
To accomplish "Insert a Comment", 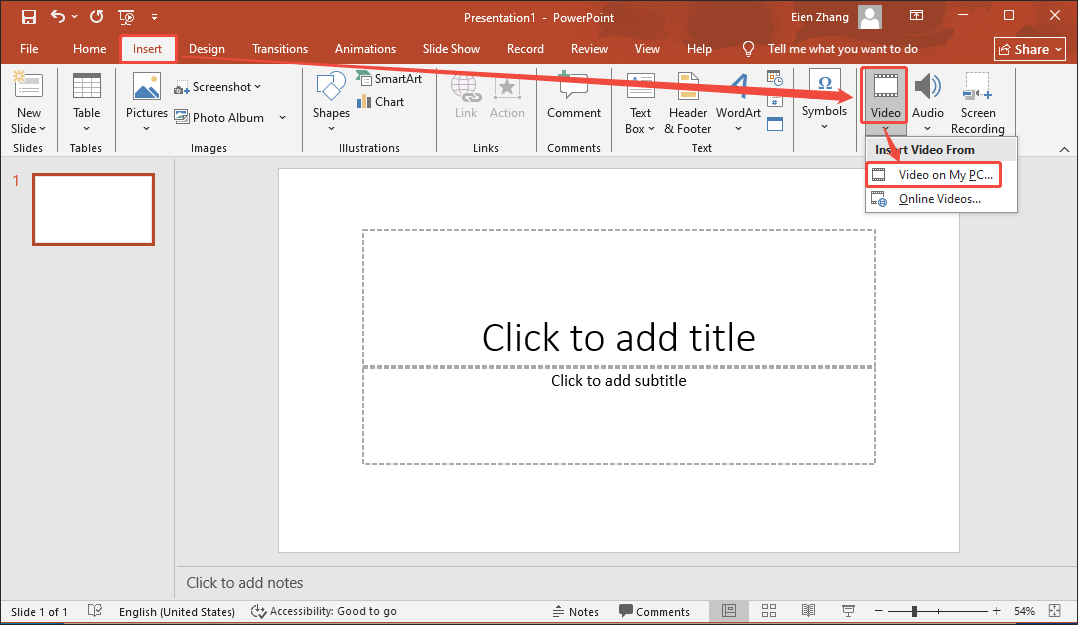I will tap(573, 96).
